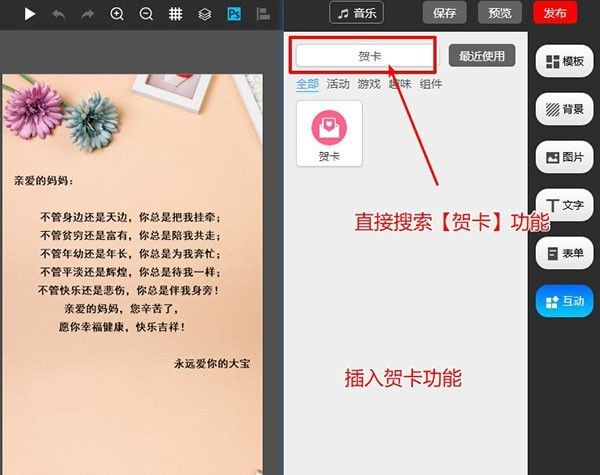Image resolution: width=600 pixels, height=475 pixels.
Task: Insert the pink 贺卡 card component
Action: [329, 134]
